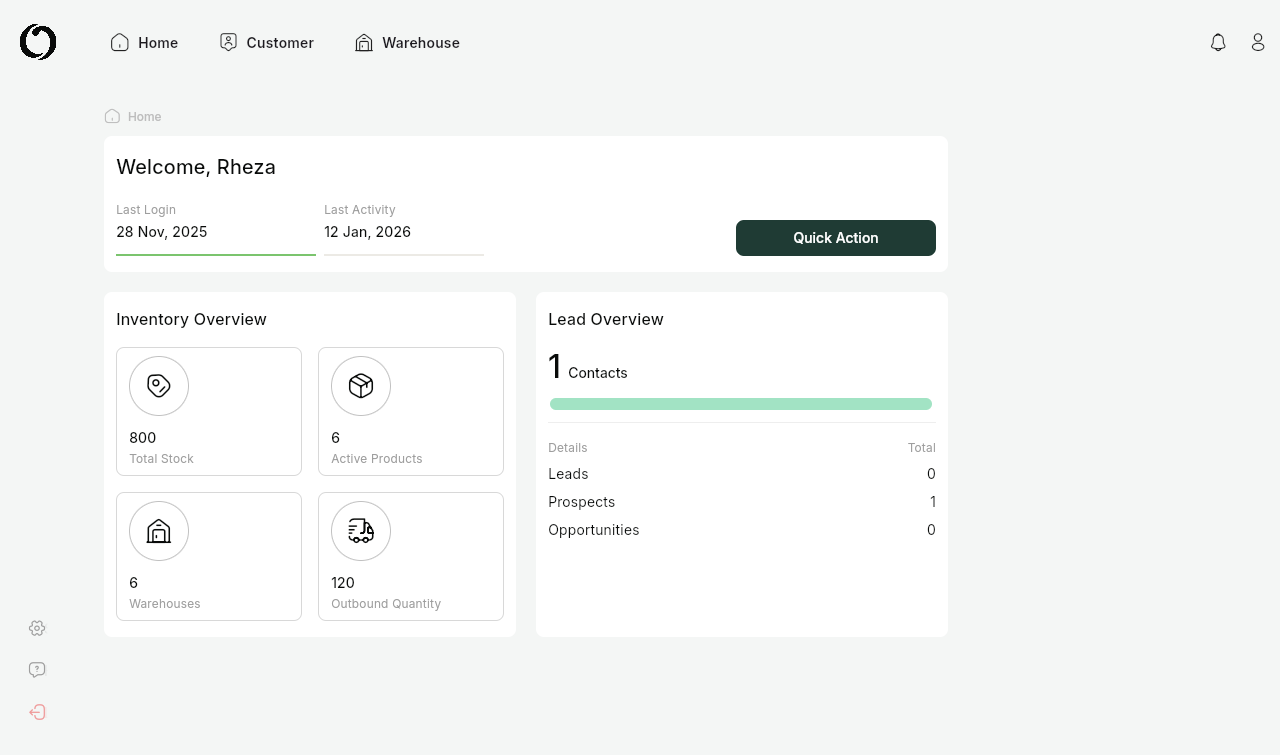Click the circular app logo

click(38, 42)
